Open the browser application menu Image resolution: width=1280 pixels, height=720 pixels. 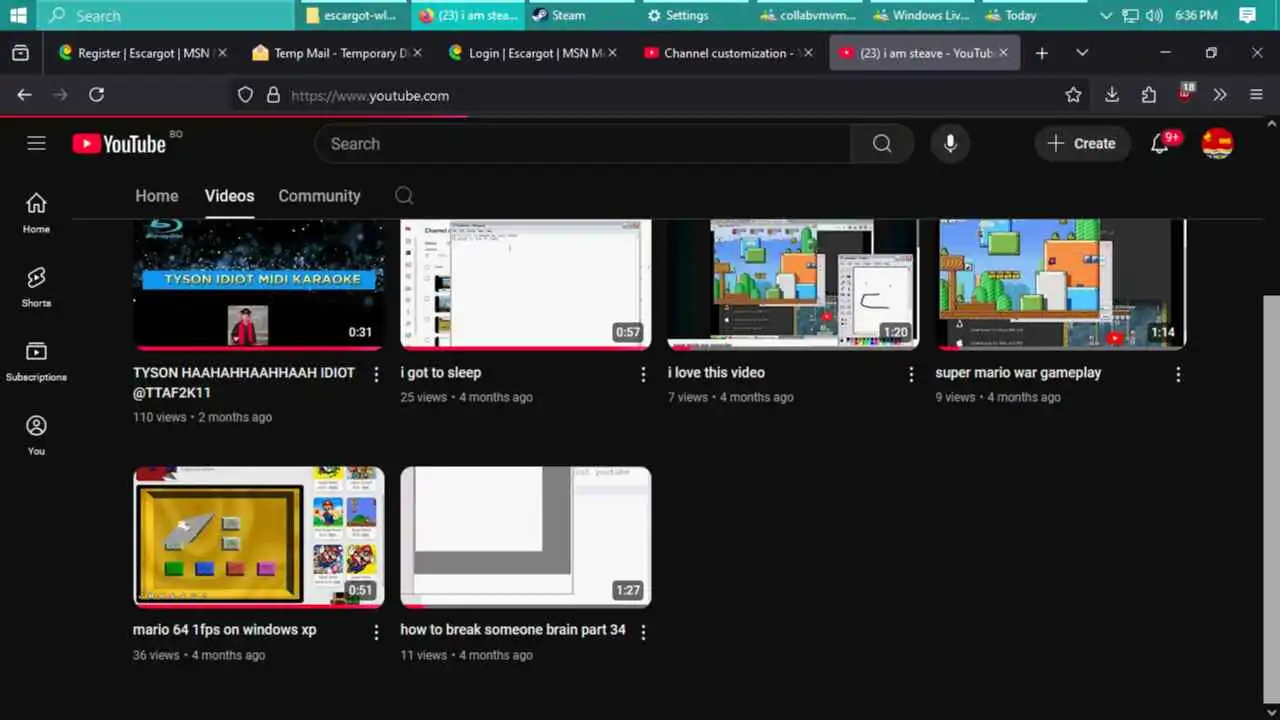(x=1257, y=95)
